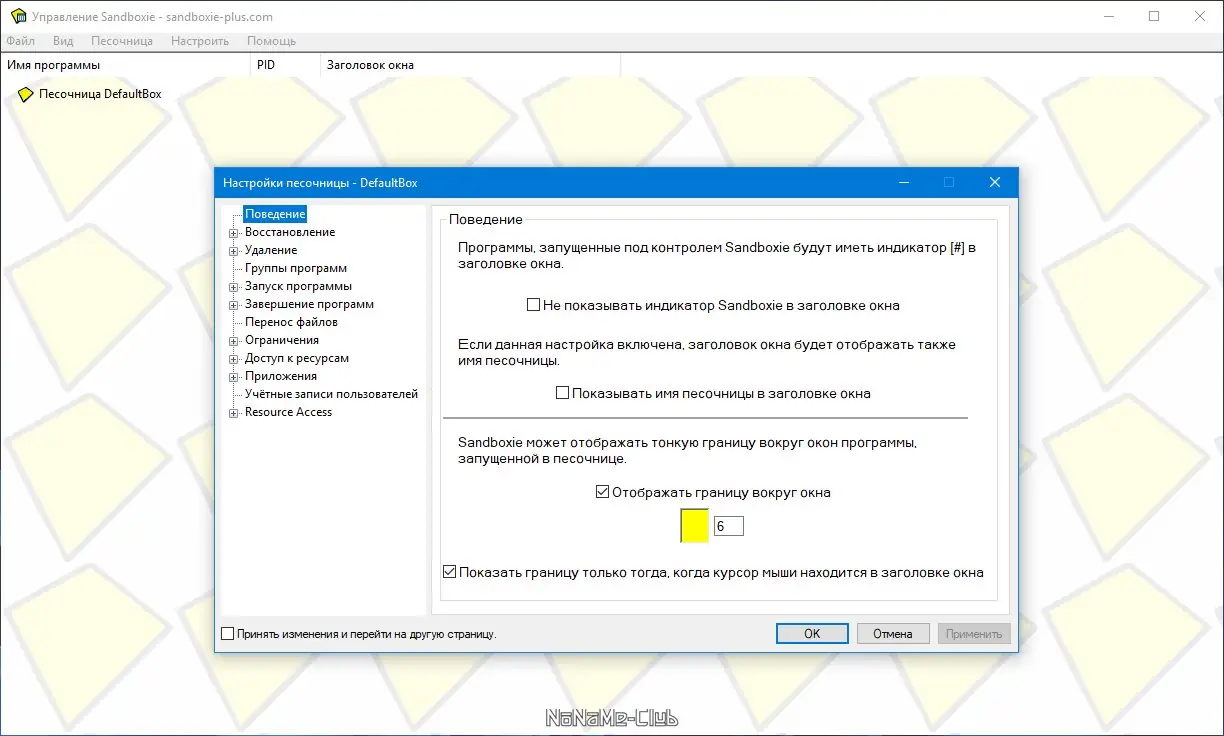Minimize the Управление Sandboxie main window
The height and width of the screenshot is (736, 1224).
point(1108,16)
